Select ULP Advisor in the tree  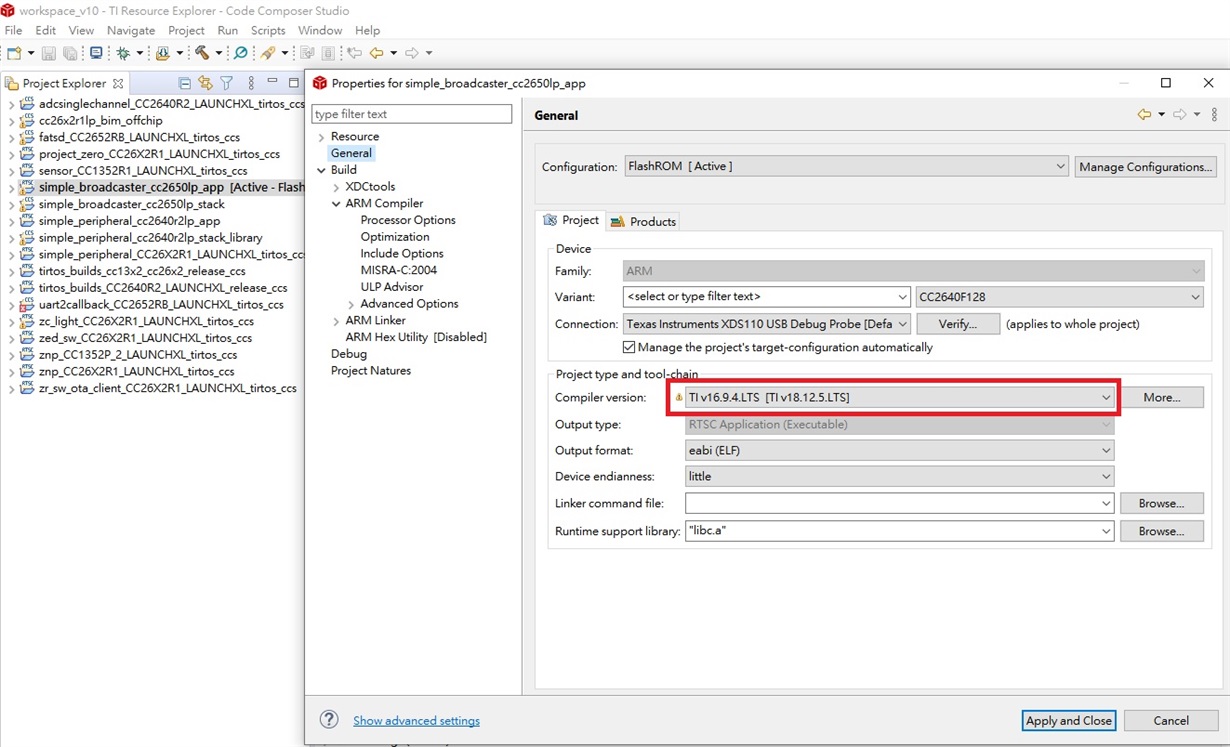(x=392, y=287)
